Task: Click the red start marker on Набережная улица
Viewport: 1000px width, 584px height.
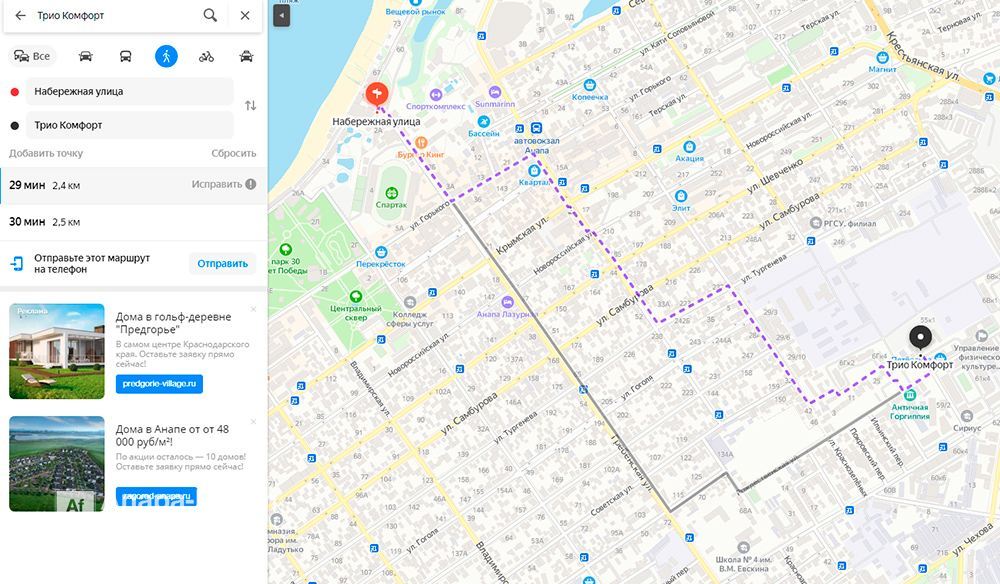Action: click(x=376, y=94)
